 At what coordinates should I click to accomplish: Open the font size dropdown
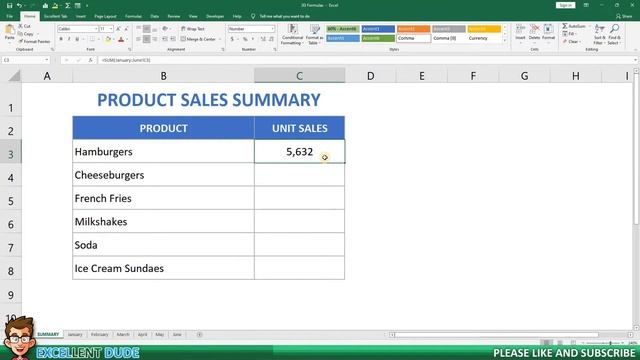click(111, 29)
